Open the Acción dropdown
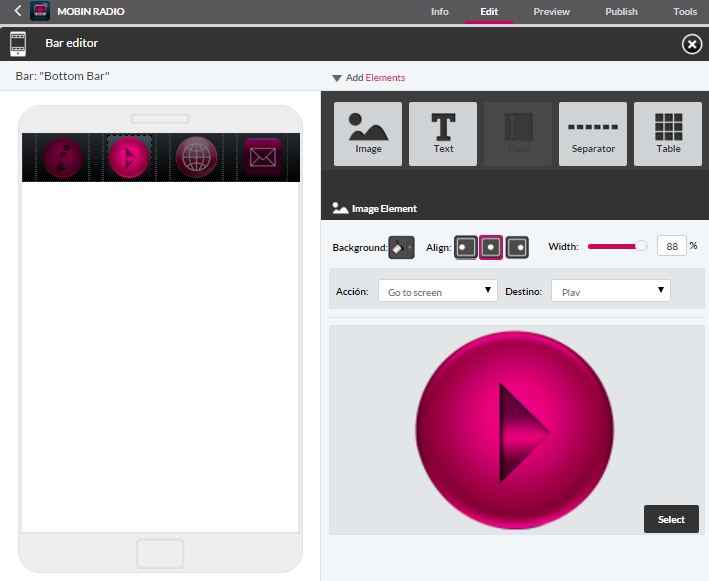The width and height of the screenshot is (709, 581). click(438, 291)
